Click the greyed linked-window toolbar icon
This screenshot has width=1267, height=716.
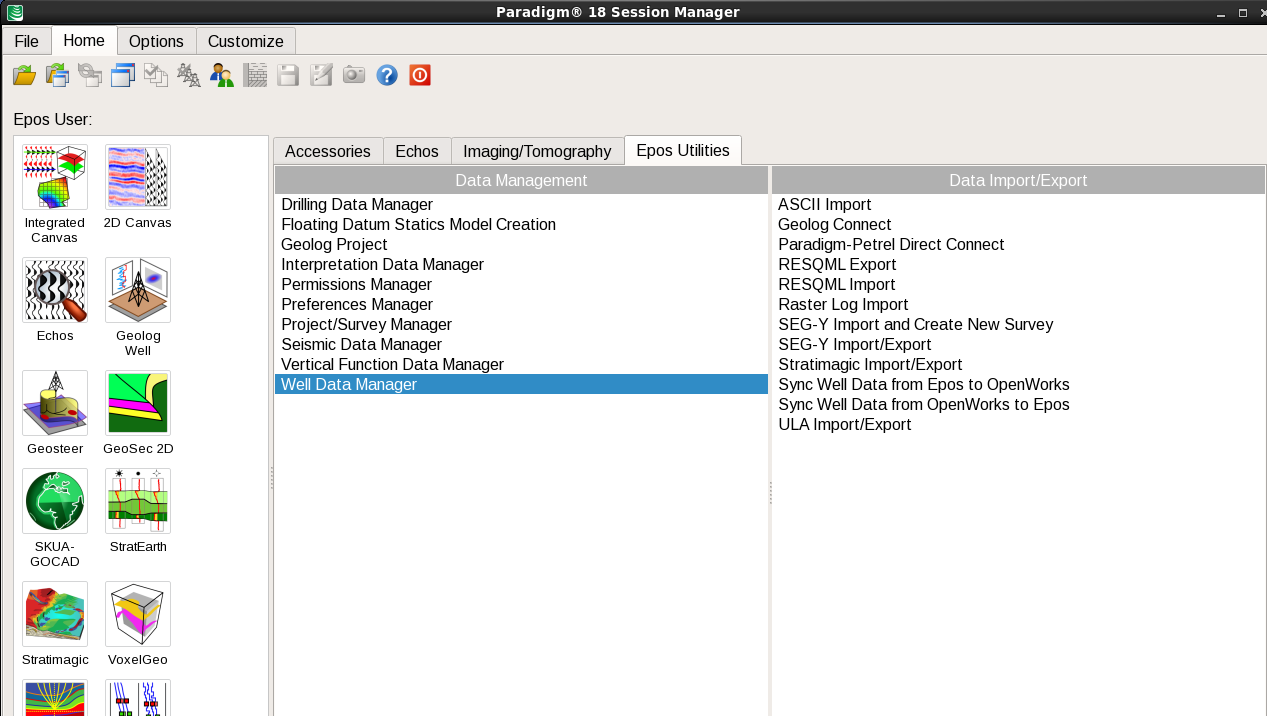(x=90, y=75)
